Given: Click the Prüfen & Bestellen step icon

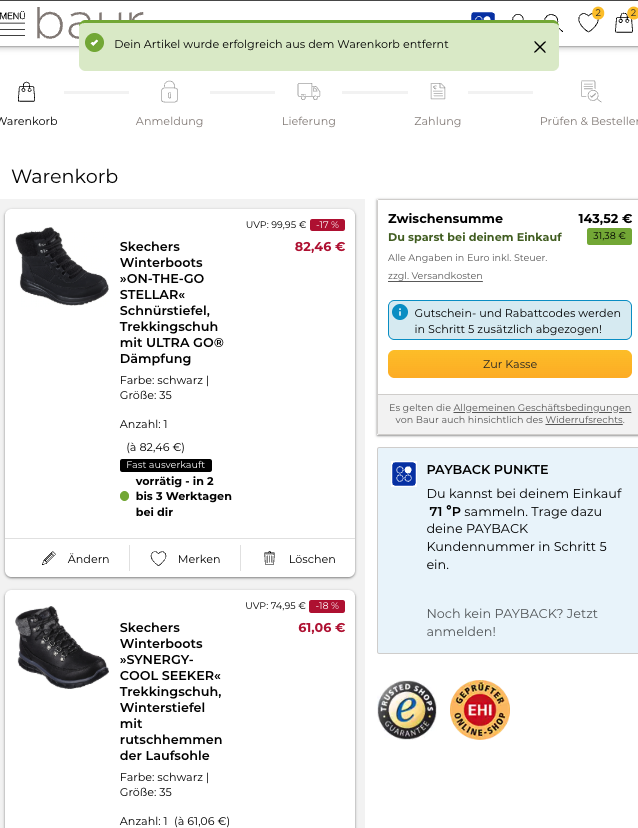Looking at the screenshot, I should coord(589,92).
